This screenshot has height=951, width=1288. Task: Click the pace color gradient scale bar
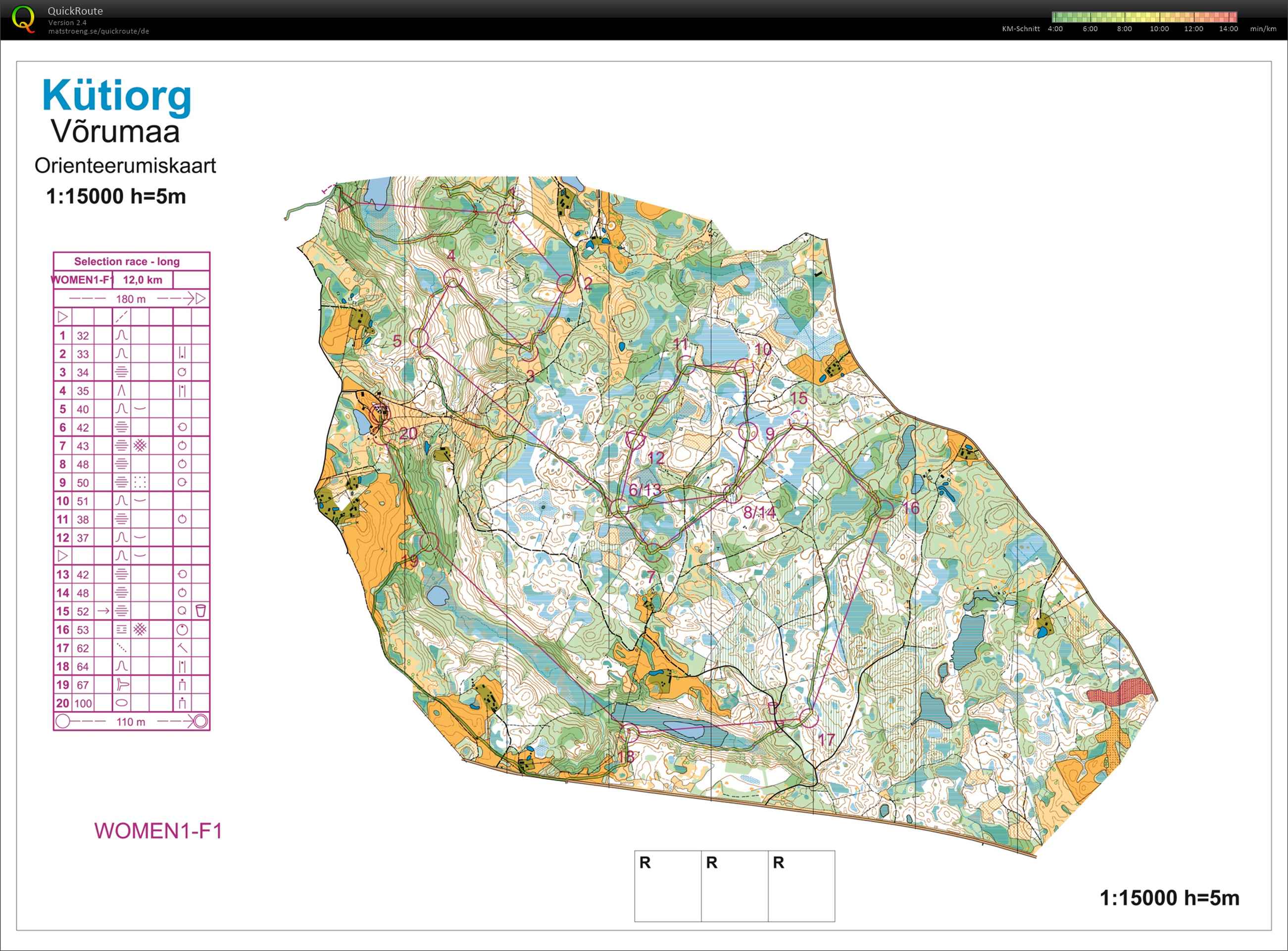click(x=1144, y=17)
